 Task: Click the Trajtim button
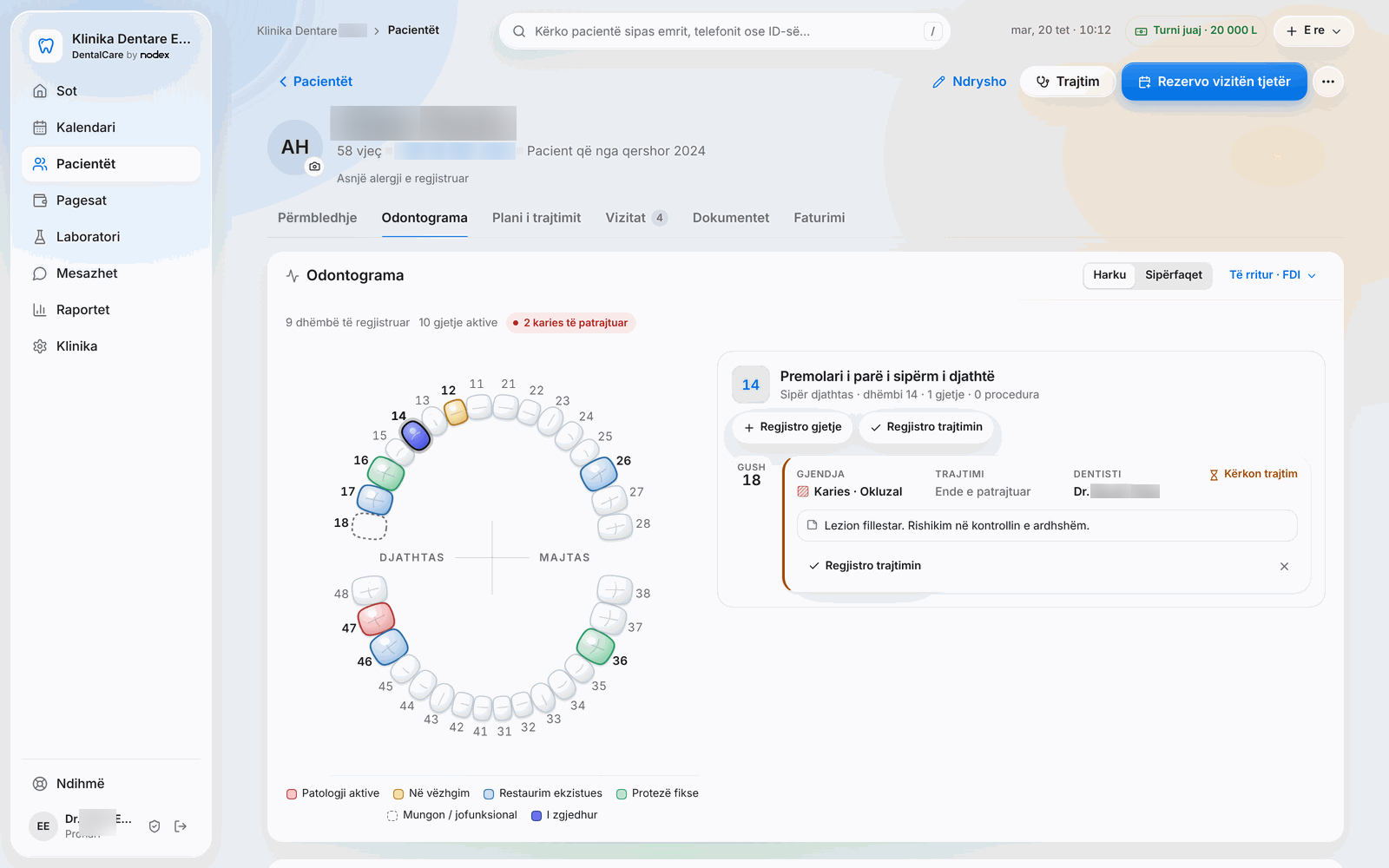[x=1068, y=82]
